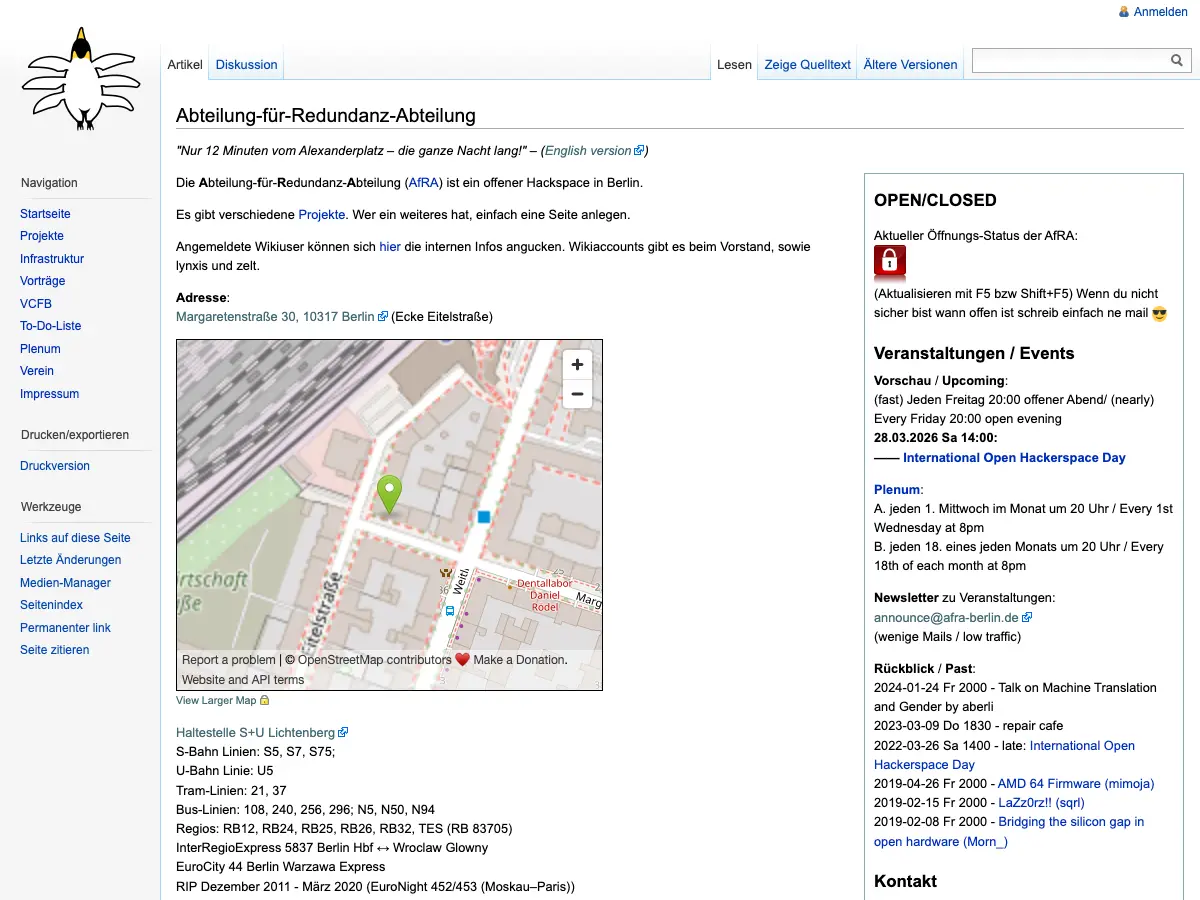Image resolution: width=1200 pixels, height=900 pixels.
Task: Click the sunglasses emoji in status box
Action: tap(1160, 313)
